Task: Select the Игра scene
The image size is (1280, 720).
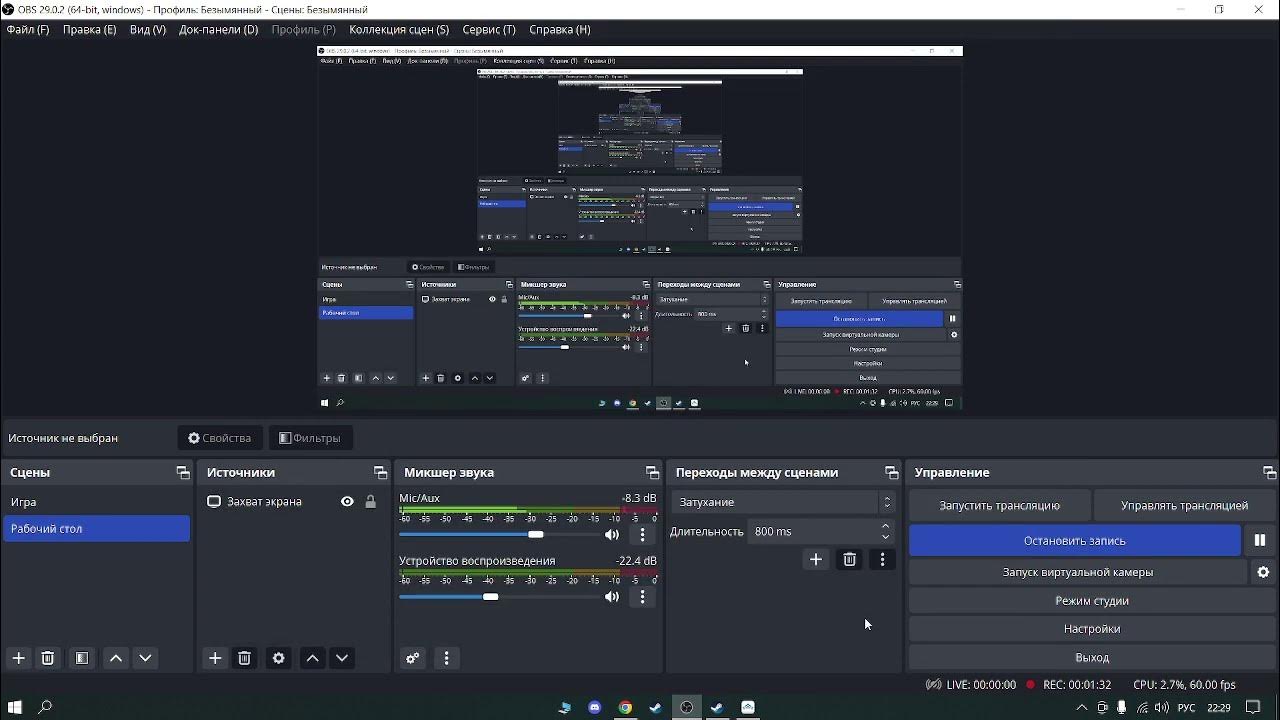Action: coord(97,502)
